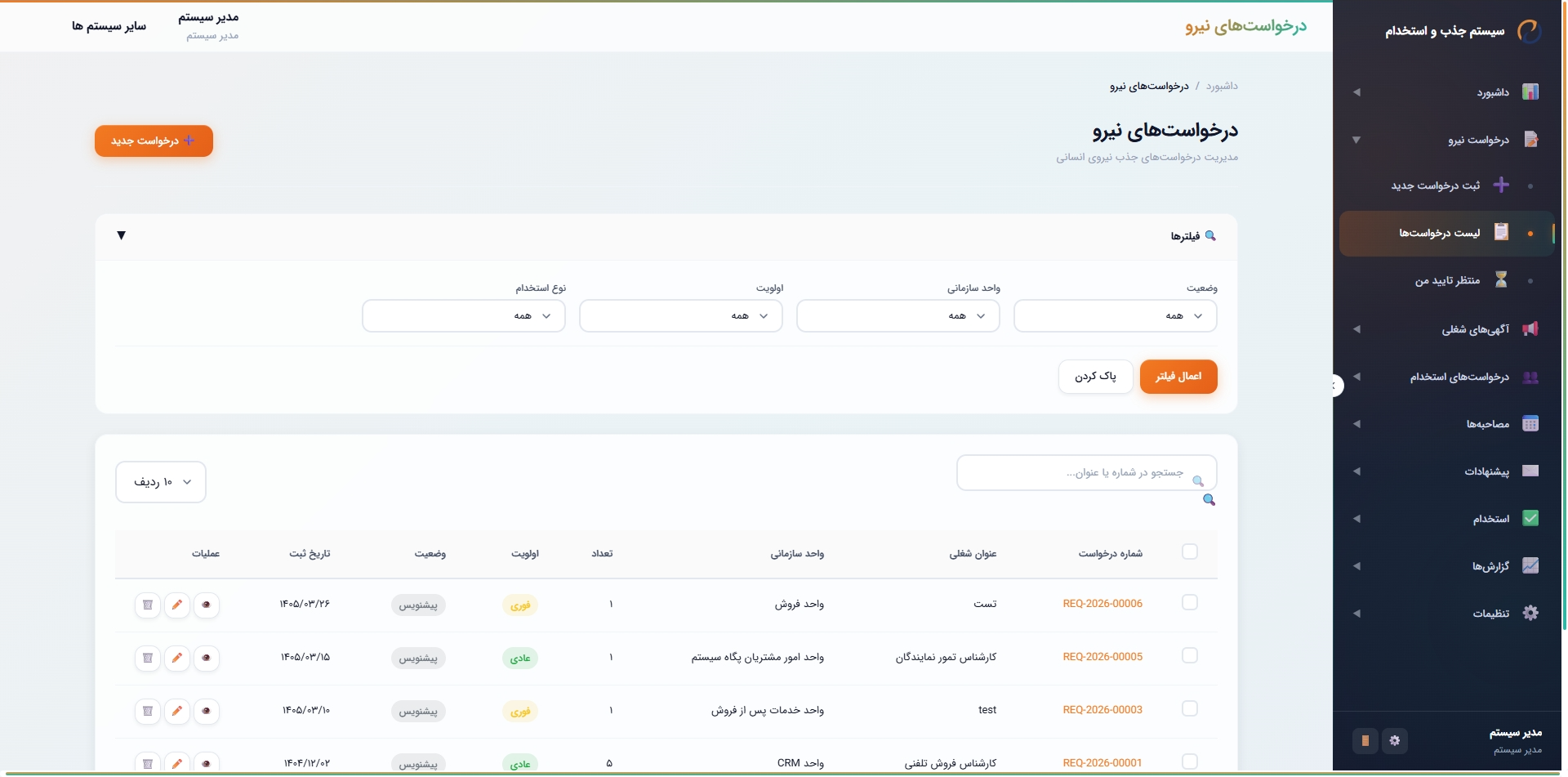1568x777 pixels.
Task: Open the نوع استخدام filter dropdown
Action: [x=464, y=316]
